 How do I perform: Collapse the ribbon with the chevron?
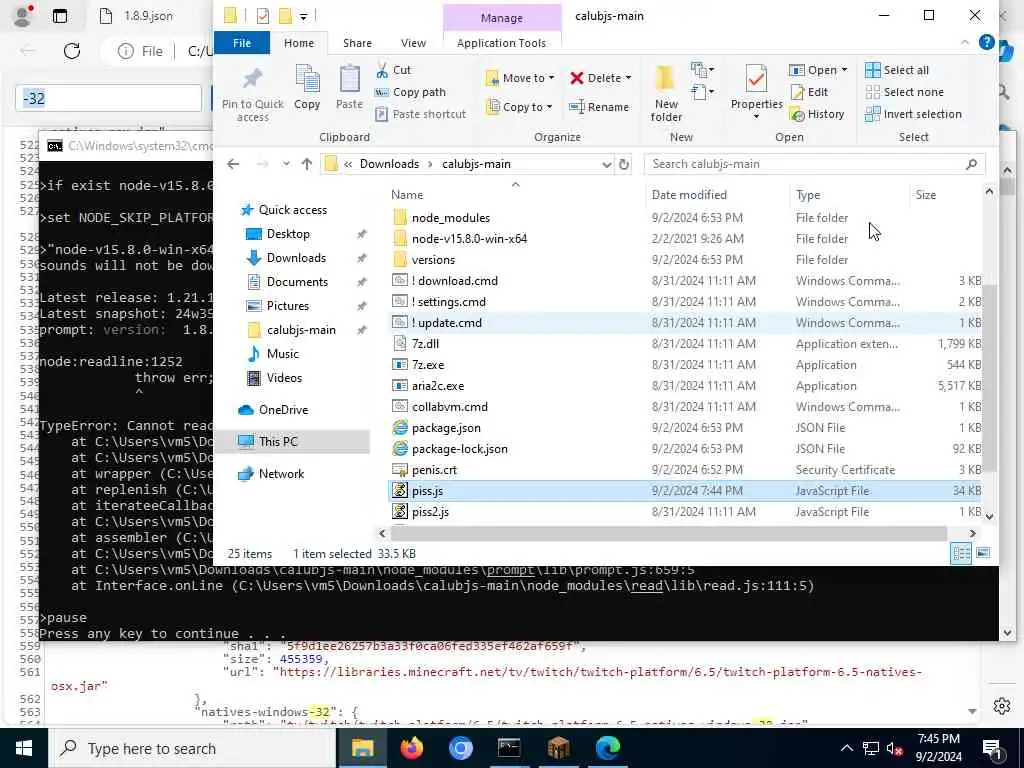pos(965,42)
